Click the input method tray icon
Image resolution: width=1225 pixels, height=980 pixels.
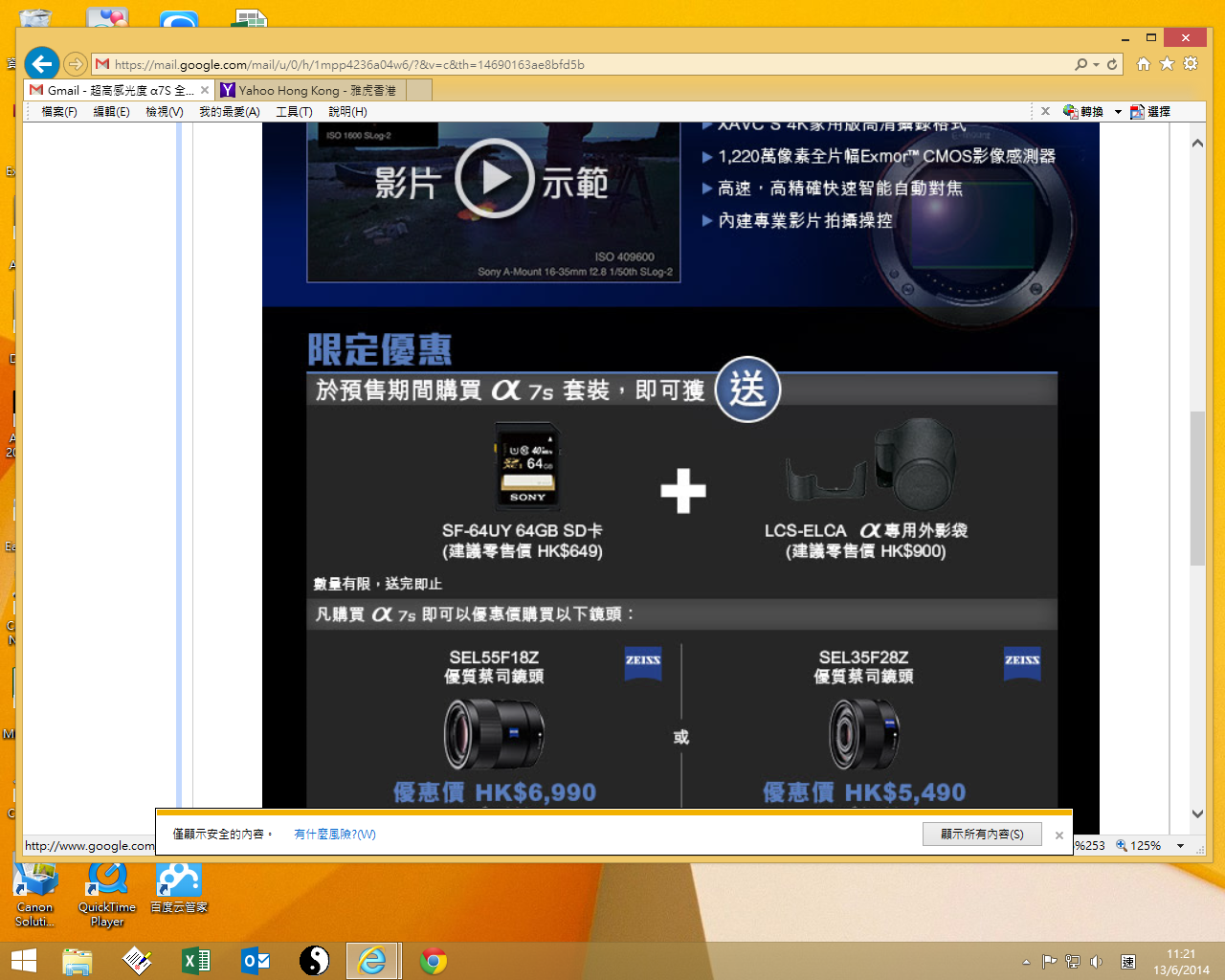[1128, 962]
